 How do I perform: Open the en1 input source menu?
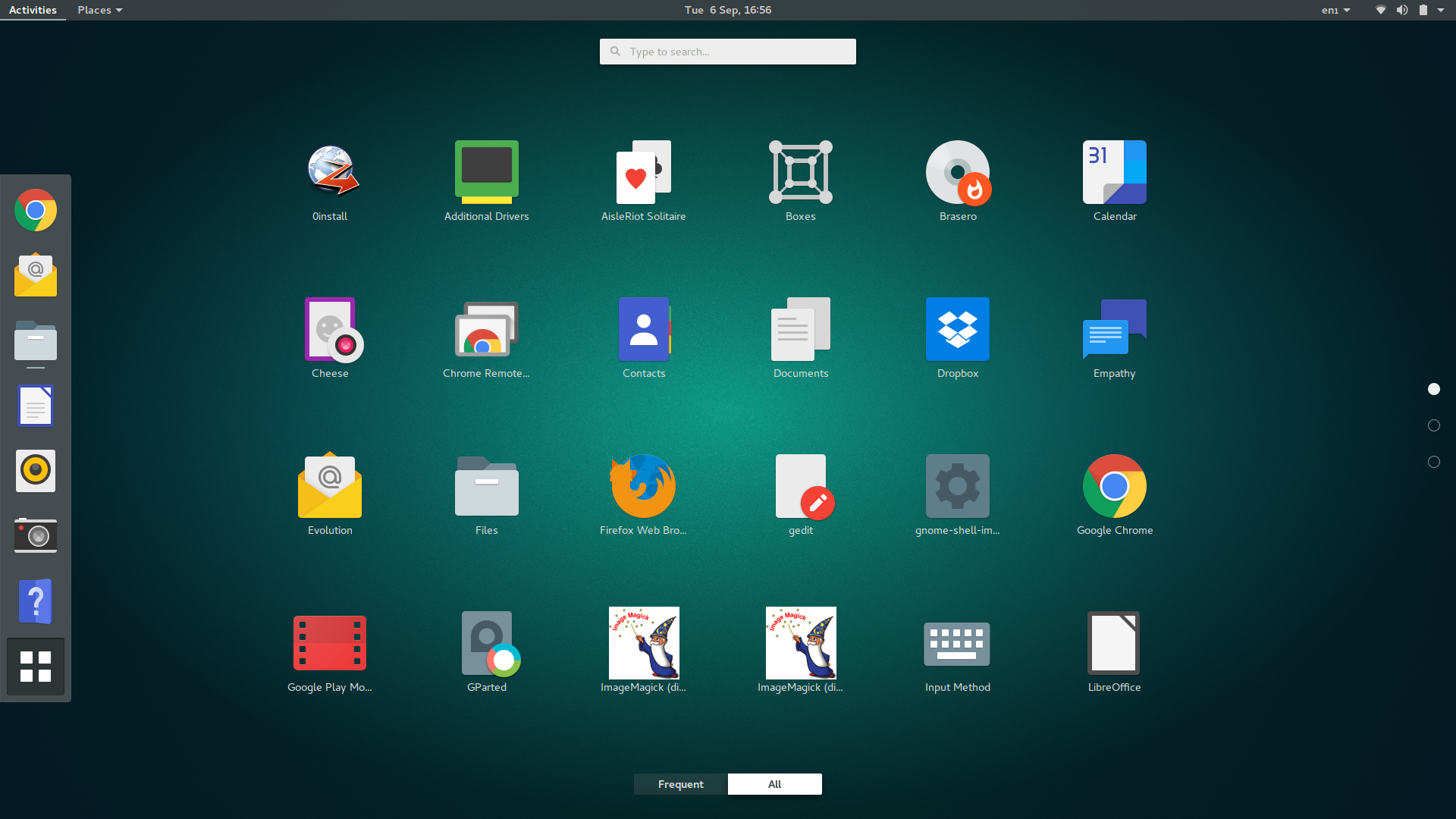click(x=1336, y=10)
